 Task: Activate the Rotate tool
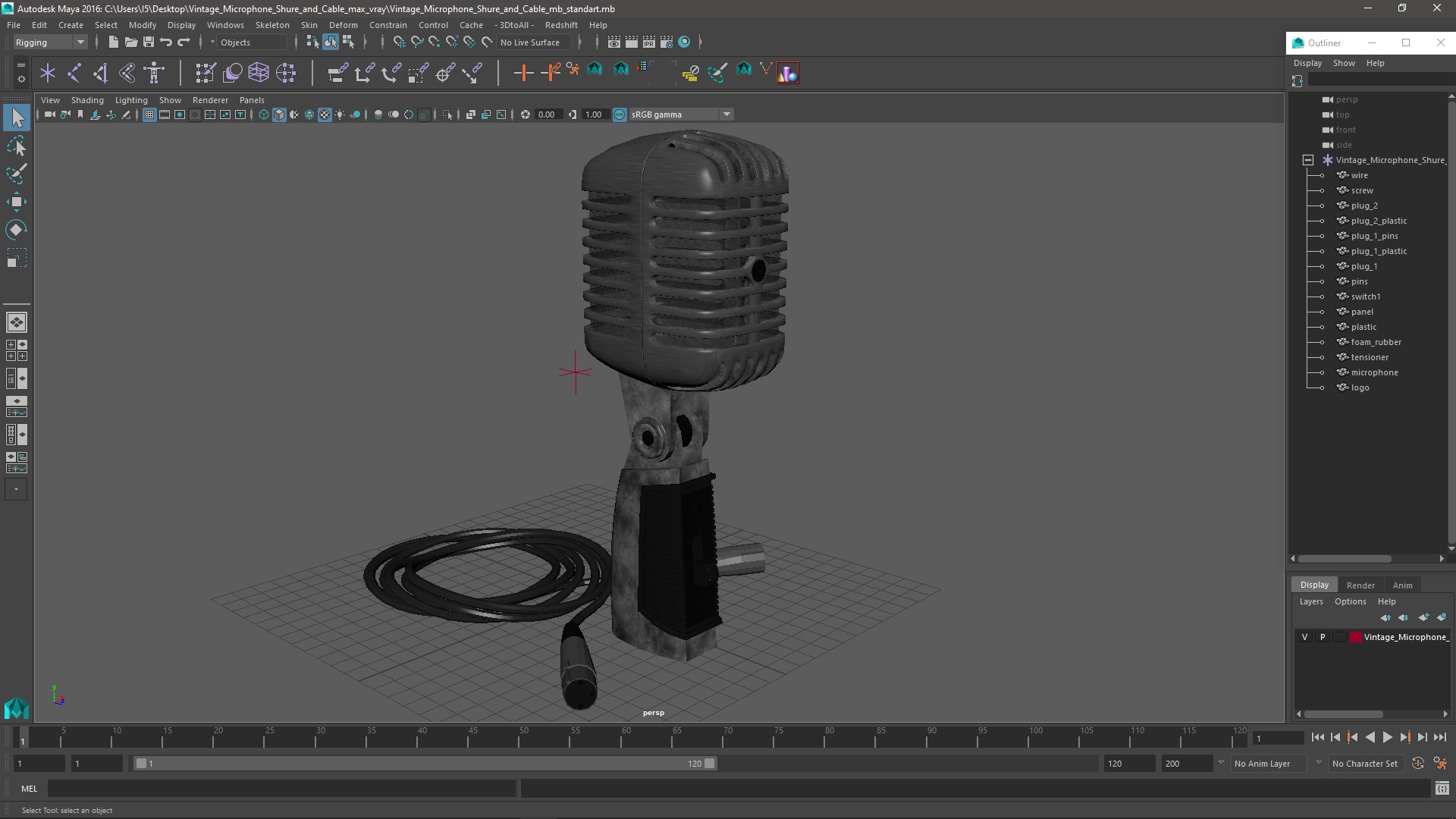tap(17, 230)
